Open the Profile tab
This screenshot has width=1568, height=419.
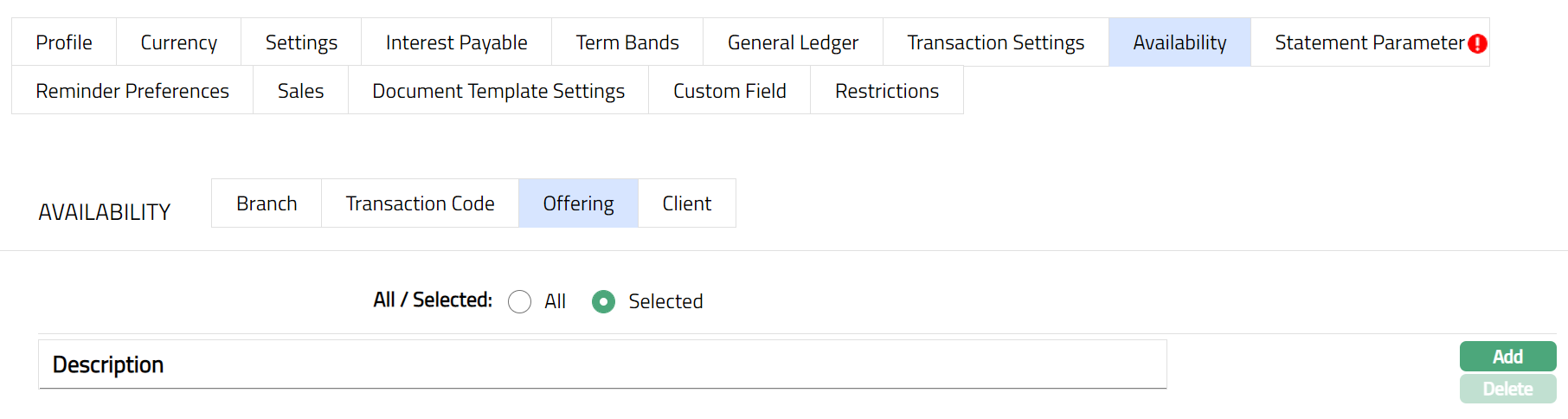click(64, 42)
